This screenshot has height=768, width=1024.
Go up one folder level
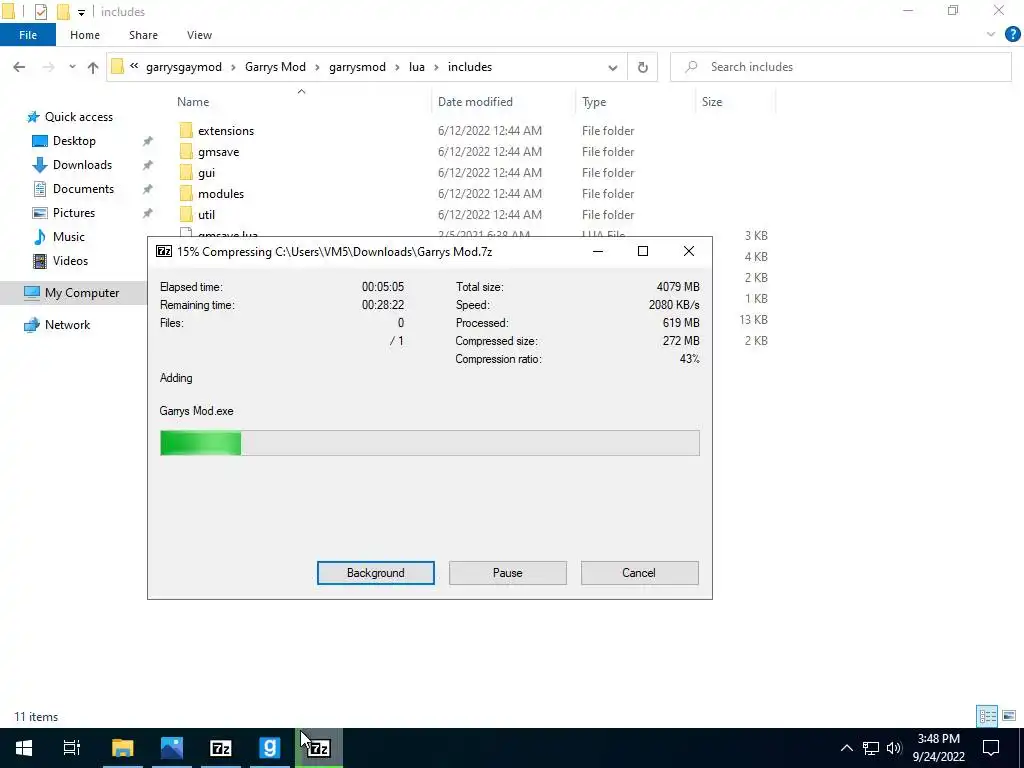[x=93, y=67]
